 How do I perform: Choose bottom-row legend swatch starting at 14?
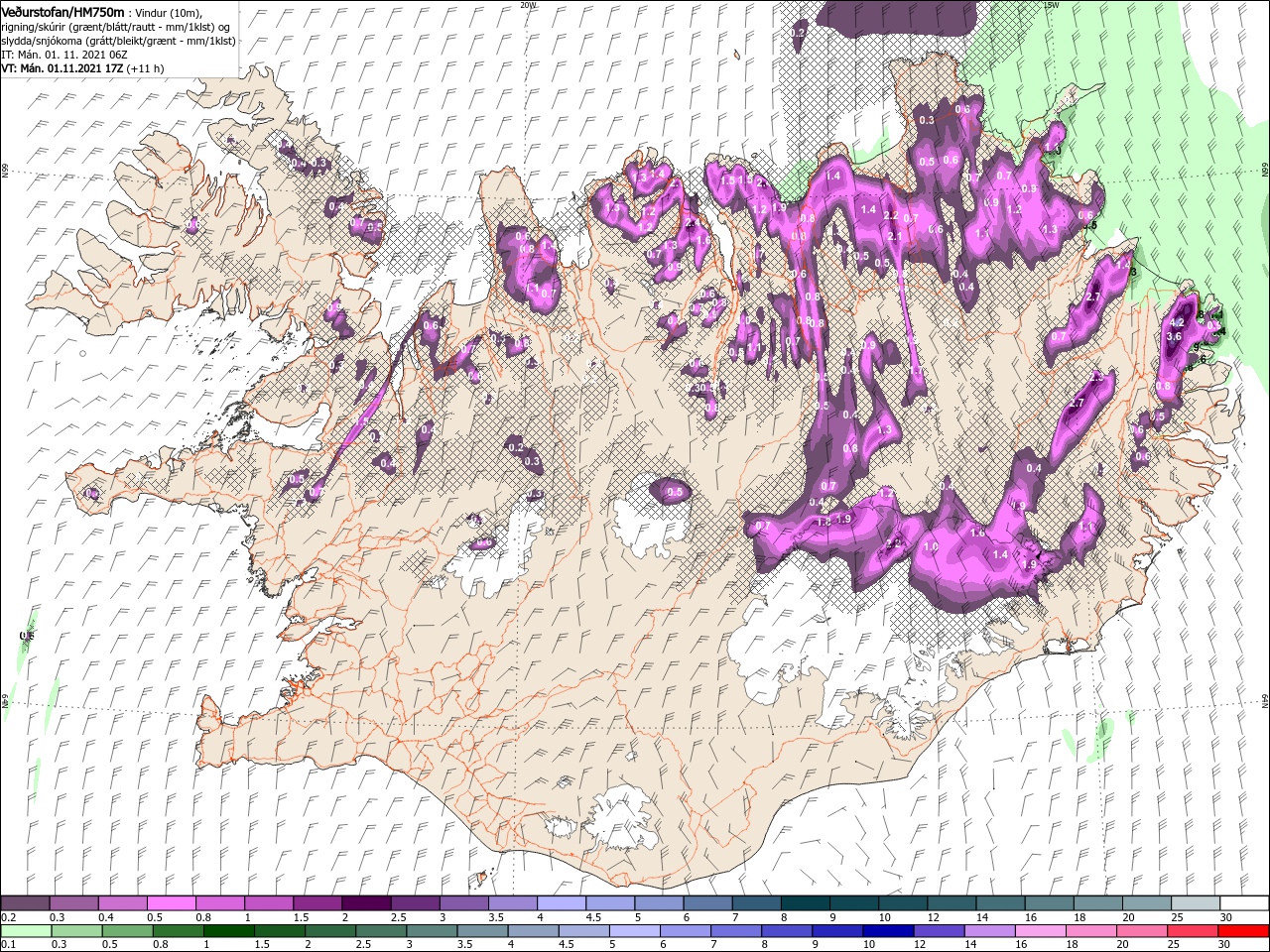[x=988, y=931]
